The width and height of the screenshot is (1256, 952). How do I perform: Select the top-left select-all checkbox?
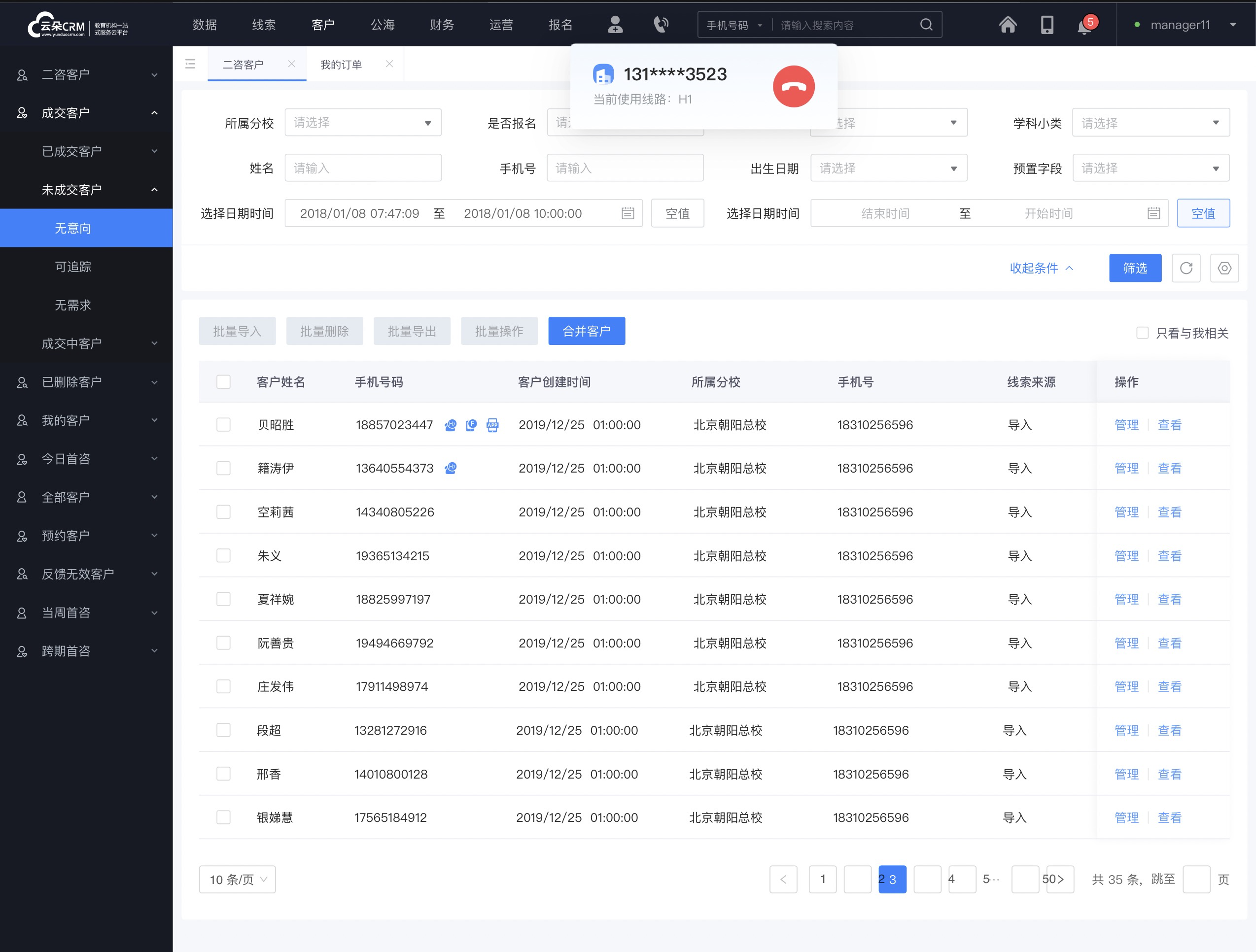click(x=222, y=380)
